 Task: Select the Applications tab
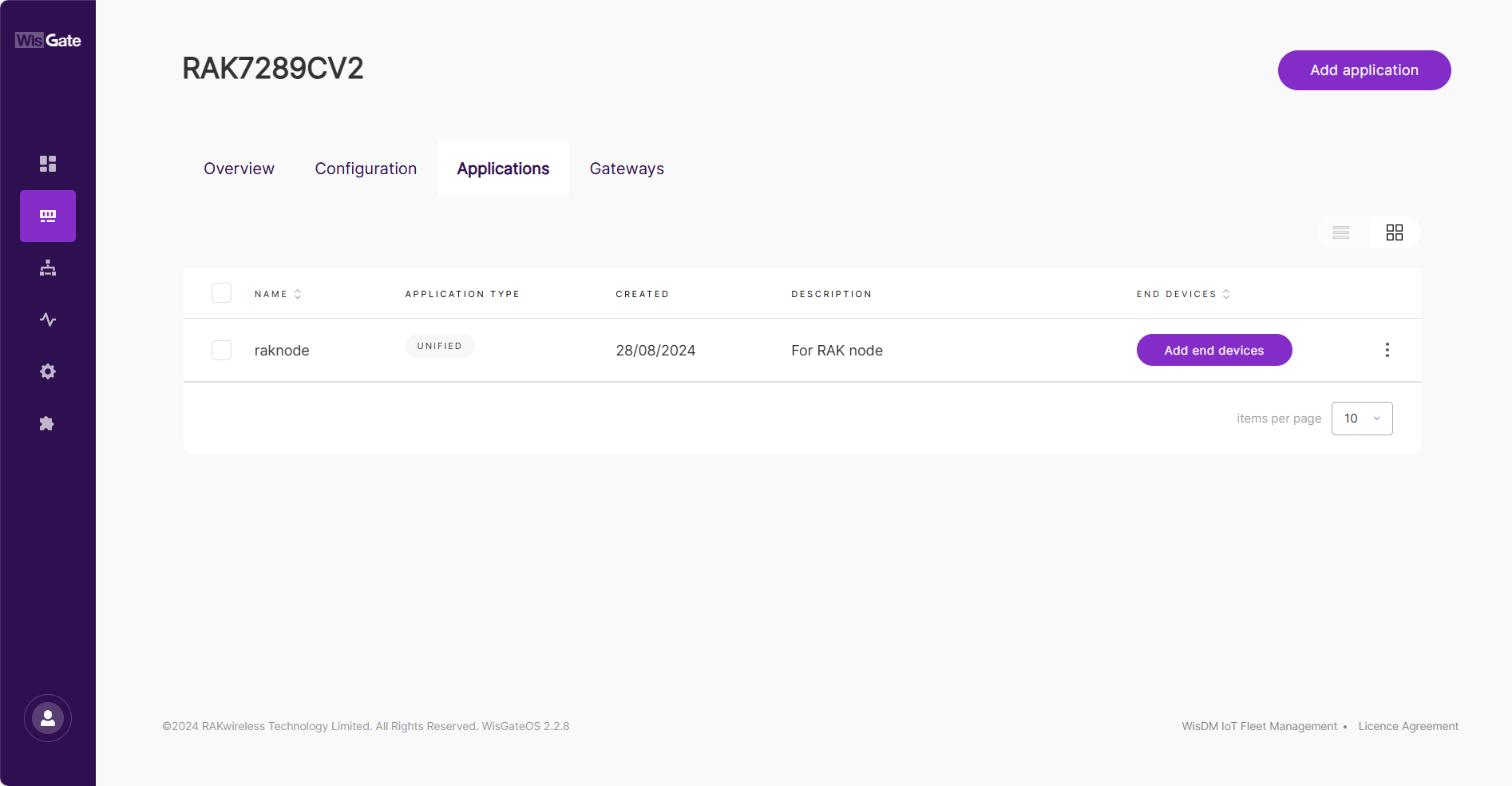503,169
